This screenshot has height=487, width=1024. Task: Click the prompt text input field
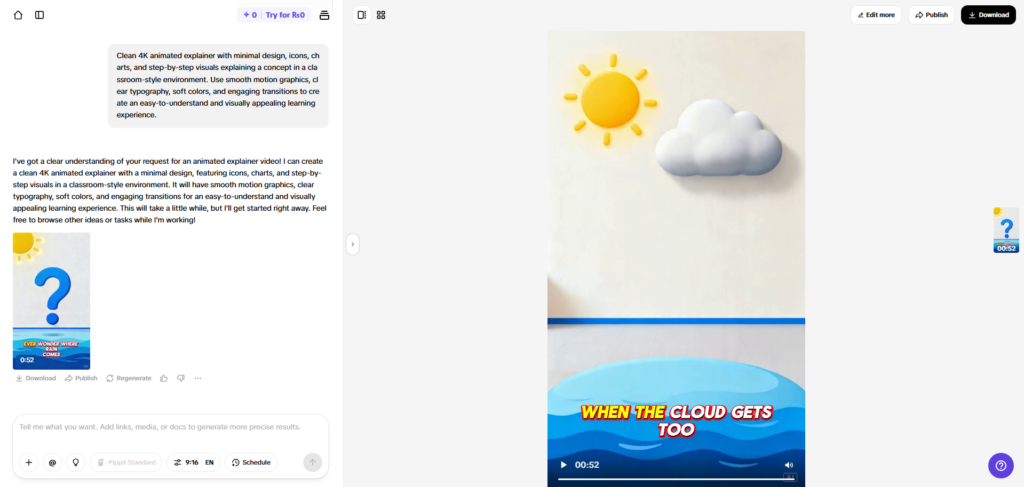[x=170, y=427]
